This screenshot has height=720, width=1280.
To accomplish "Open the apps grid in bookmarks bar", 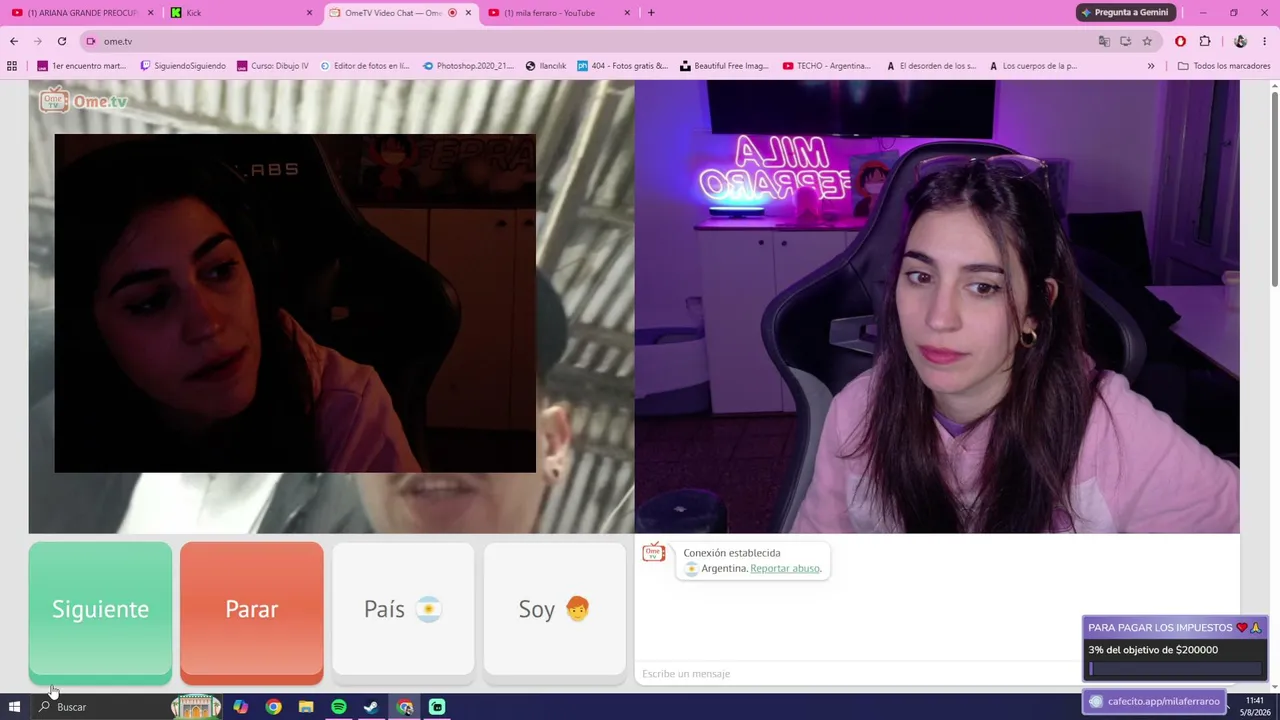I will [x=12, y=66].
